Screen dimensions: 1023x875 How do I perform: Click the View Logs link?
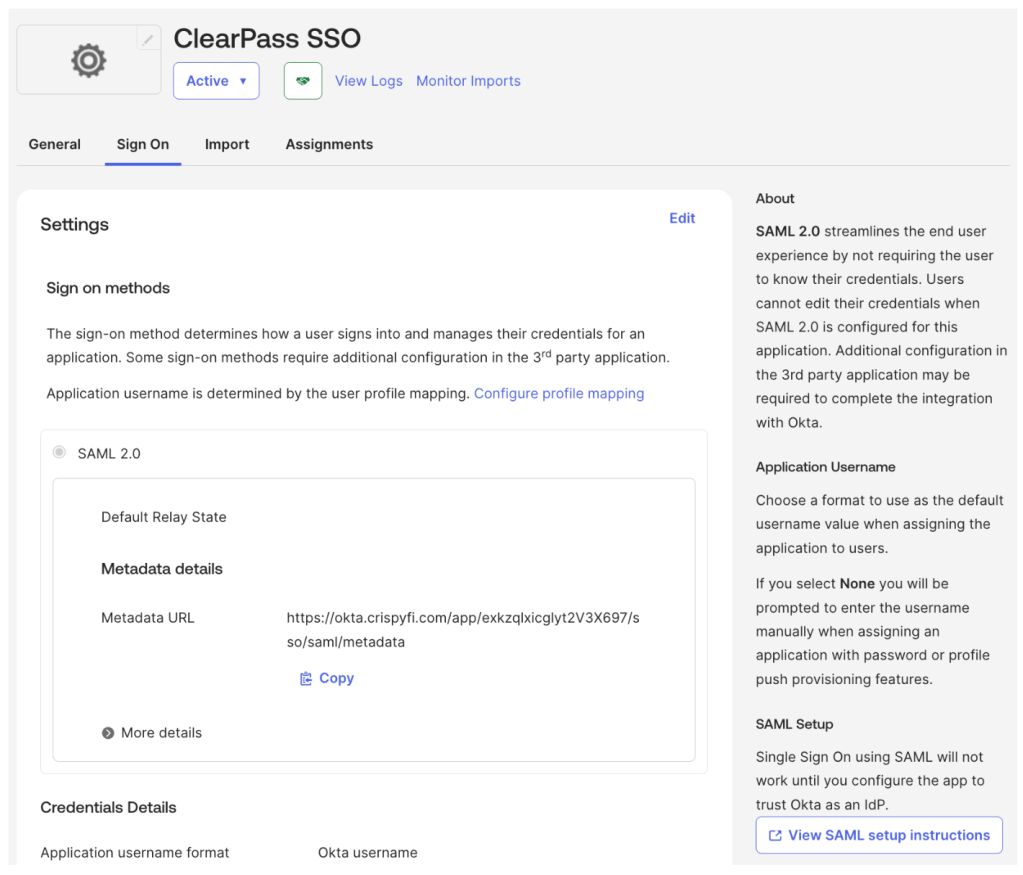pos(369,81)
